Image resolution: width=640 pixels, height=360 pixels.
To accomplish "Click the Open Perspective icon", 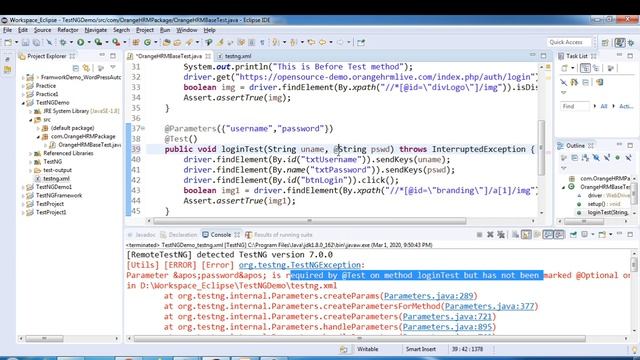I will (x=605, y=42).
